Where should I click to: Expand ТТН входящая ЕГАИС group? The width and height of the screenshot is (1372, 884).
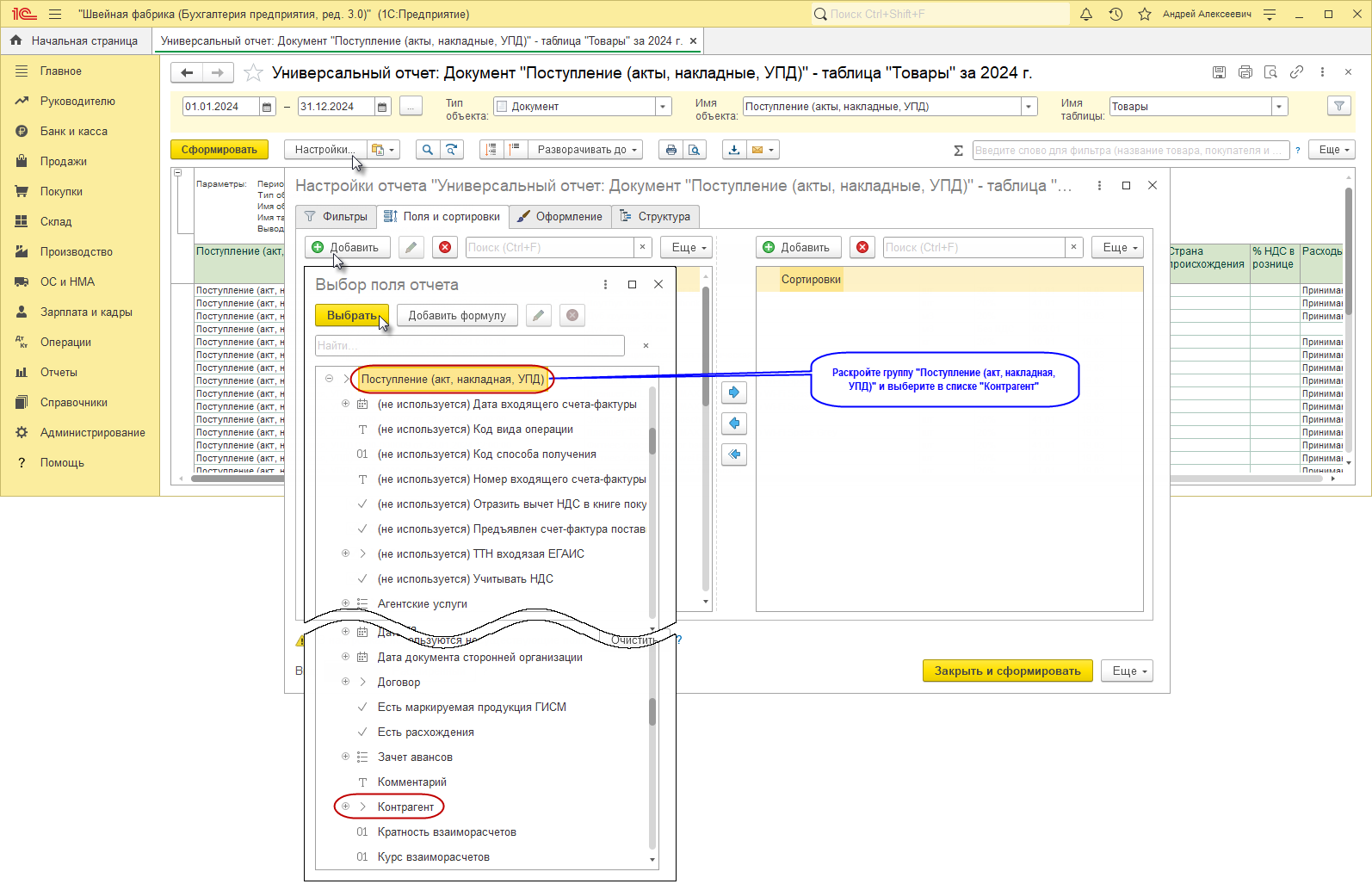click(345, 553)
